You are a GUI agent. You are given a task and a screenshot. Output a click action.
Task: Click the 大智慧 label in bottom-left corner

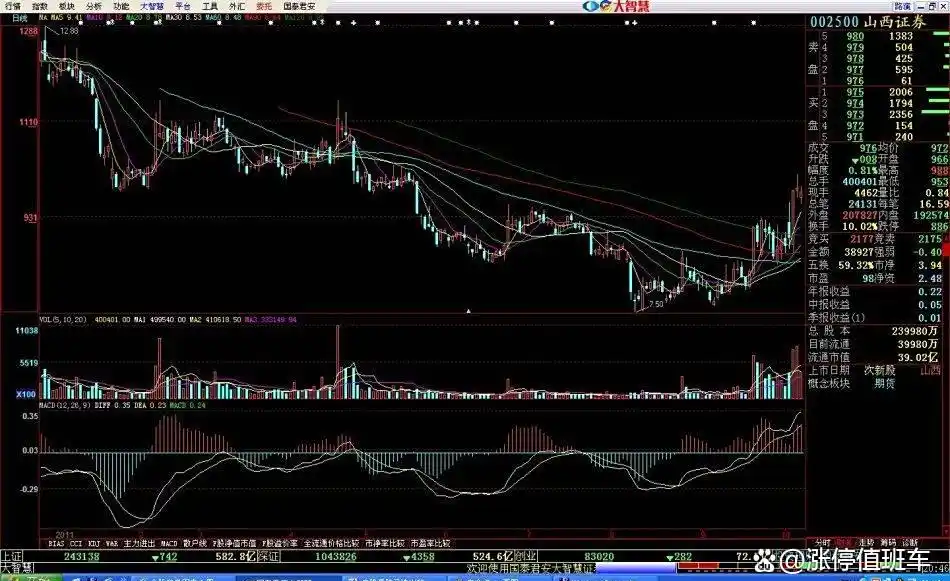pyautogui.click(x=16, y=568)
